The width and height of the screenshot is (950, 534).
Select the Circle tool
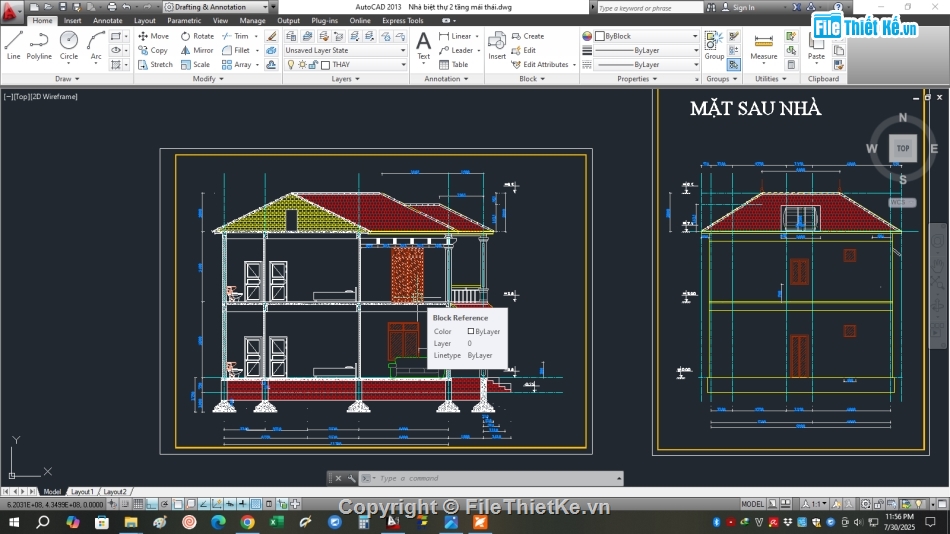click(68, 46)
